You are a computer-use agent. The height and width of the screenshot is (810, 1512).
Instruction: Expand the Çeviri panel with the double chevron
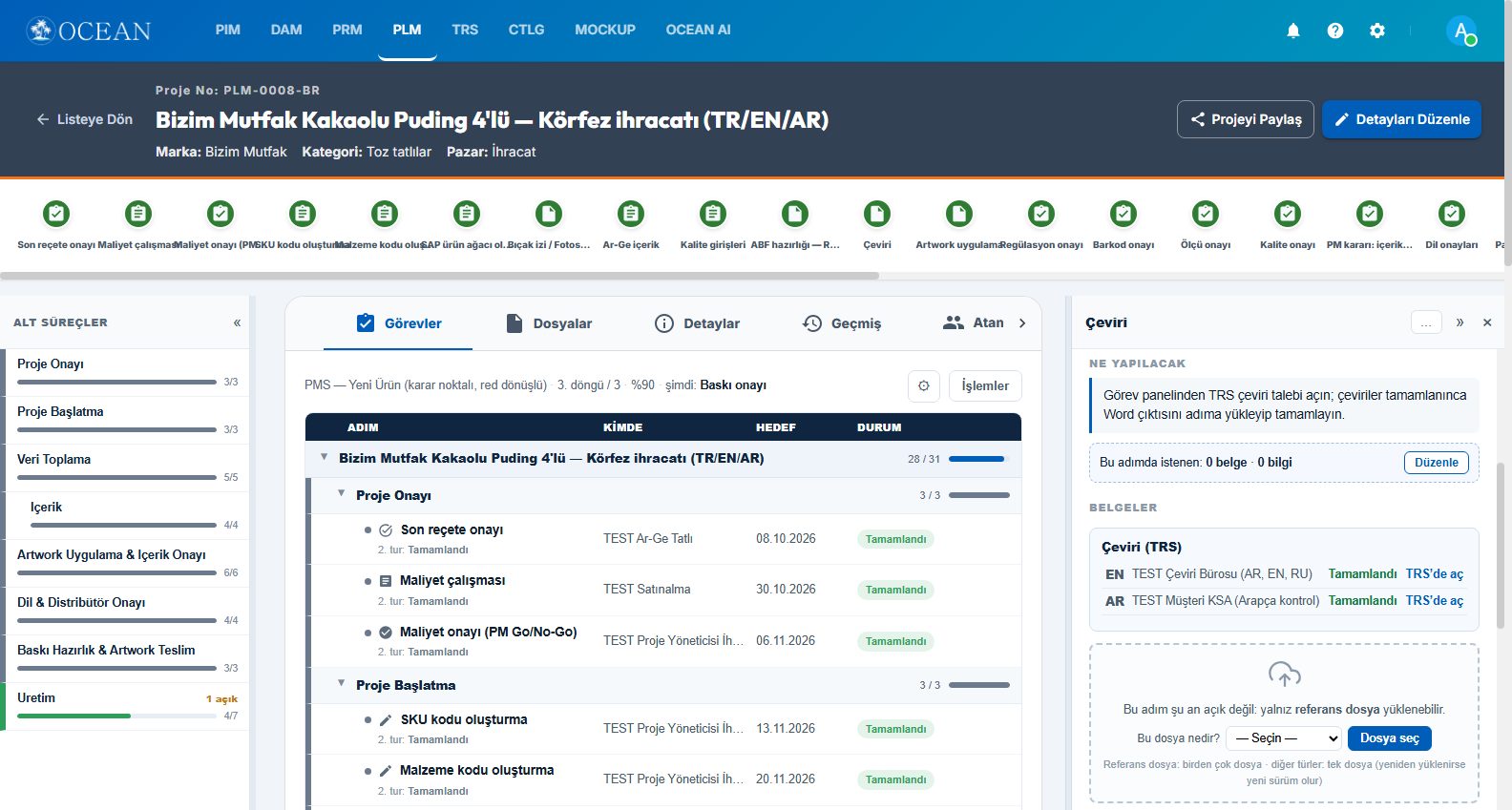click(x=1459, y=322)
